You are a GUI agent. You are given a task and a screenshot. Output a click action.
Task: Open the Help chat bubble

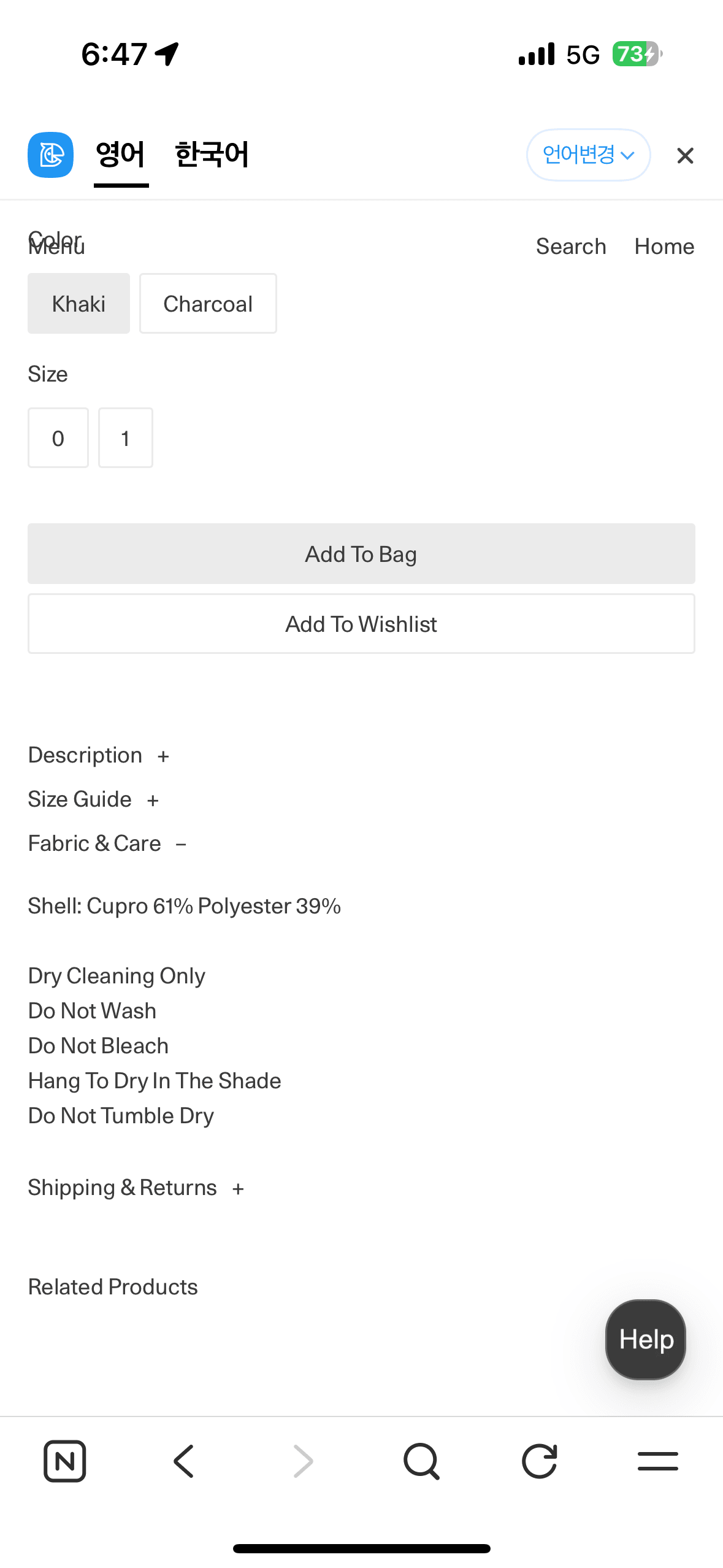645,1340
